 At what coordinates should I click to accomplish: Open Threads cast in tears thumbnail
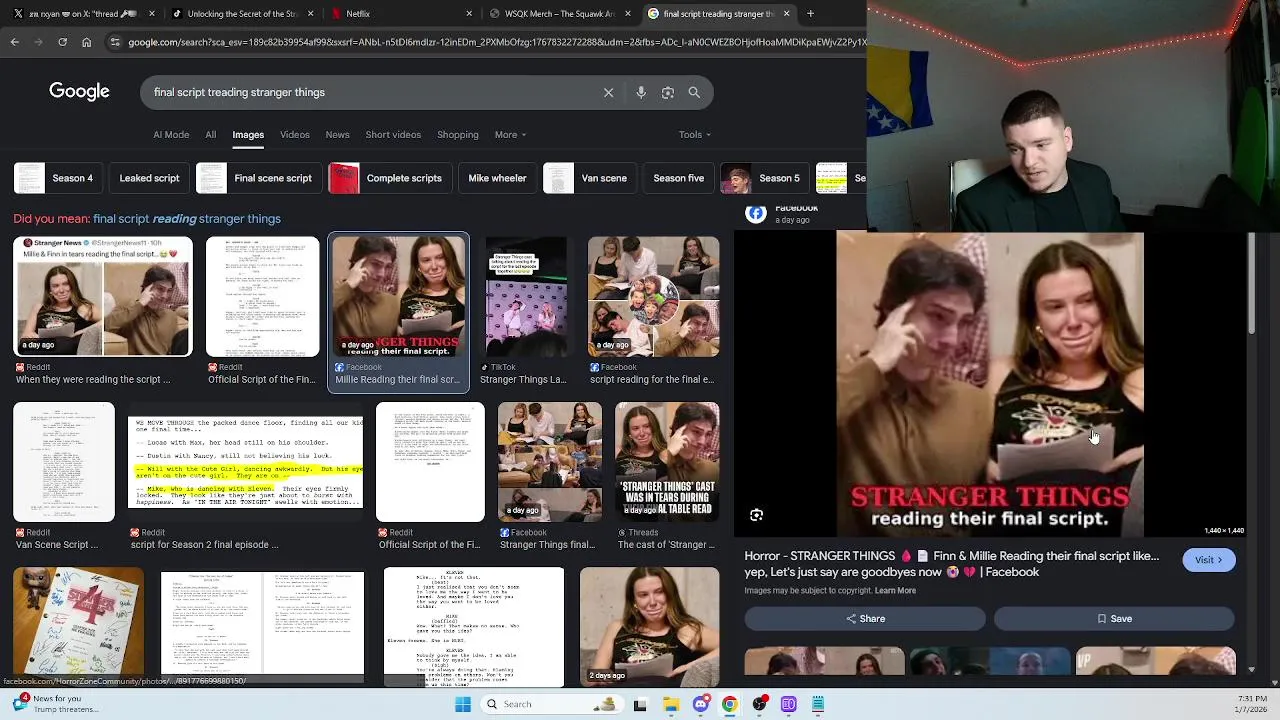point(667,462)
